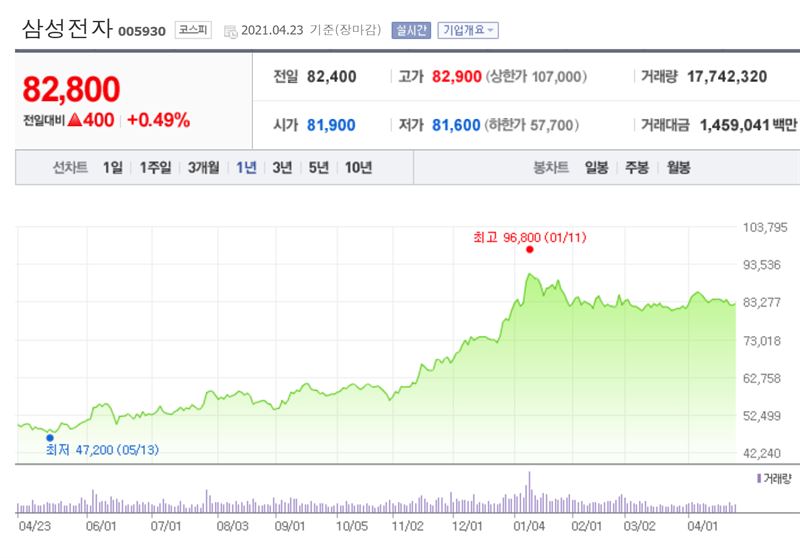Click the red 최고 high-point dot
The image size is (800, 558).
point(529,250)
